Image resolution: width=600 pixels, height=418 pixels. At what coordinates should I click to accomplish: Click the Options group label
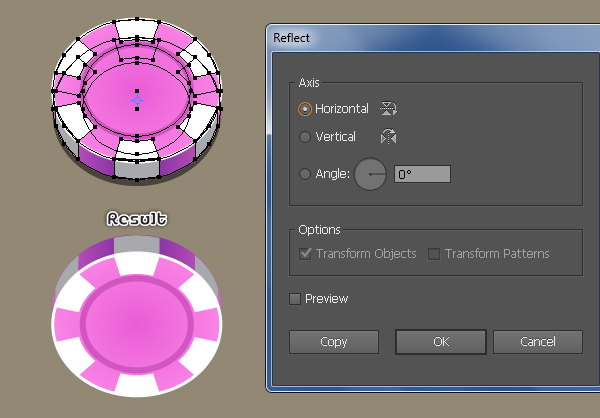click(320, 230)
